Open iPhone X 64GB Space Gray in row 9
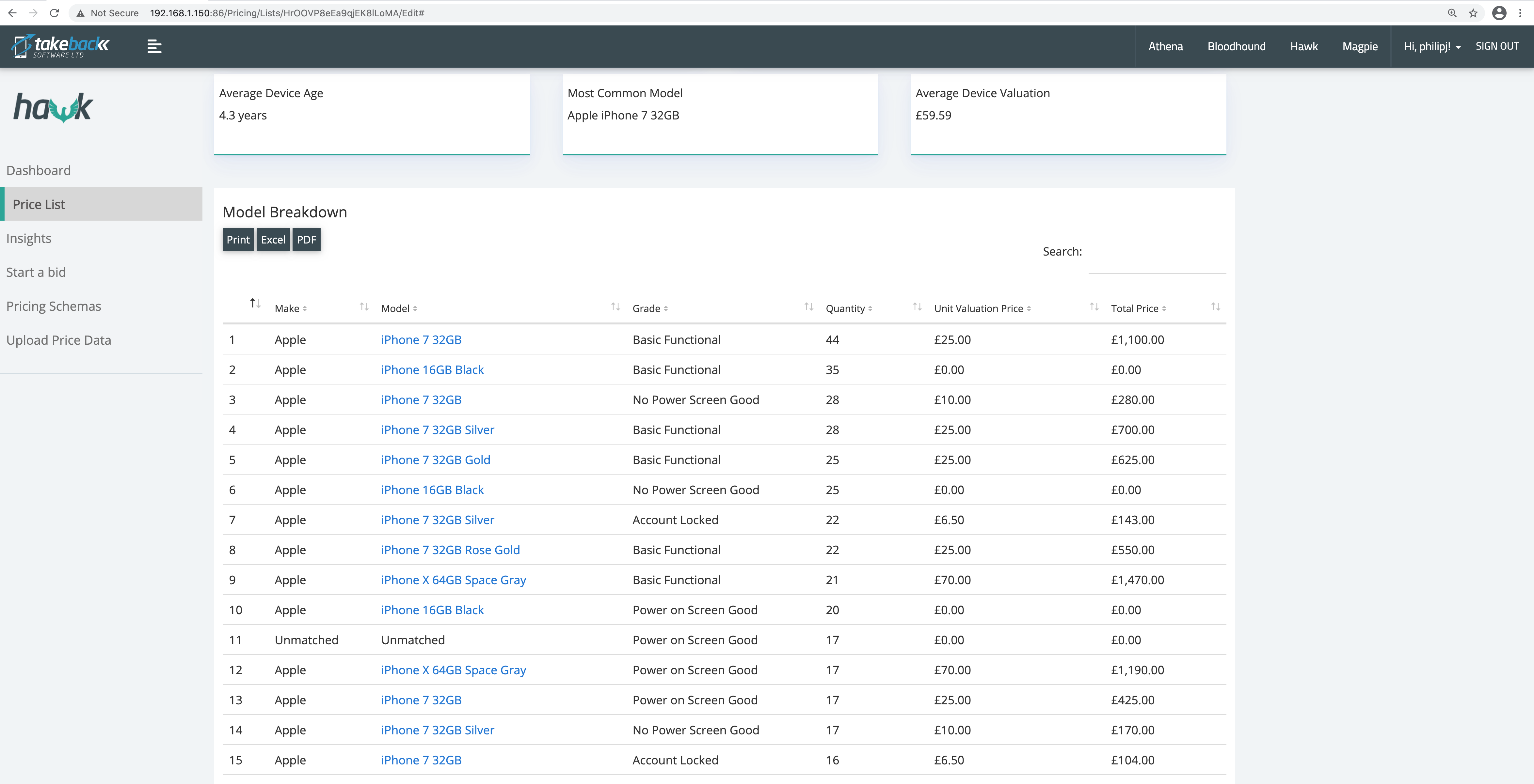The image size is (1534, 784). pyautogui.click(x=454, y=580)
